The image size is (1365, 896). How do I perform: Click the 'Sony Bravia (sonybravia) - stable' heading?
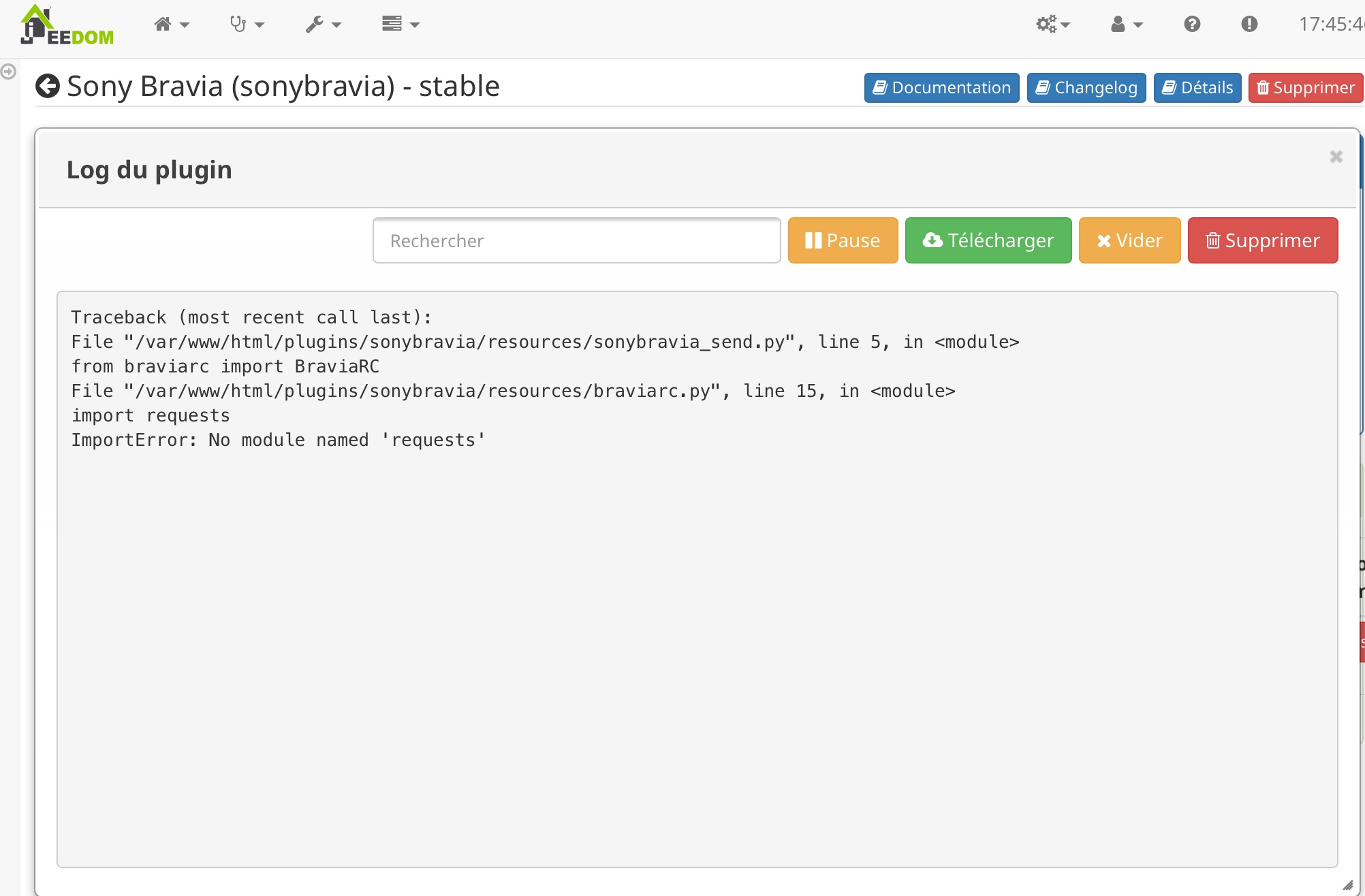click(x=283, y=86)
